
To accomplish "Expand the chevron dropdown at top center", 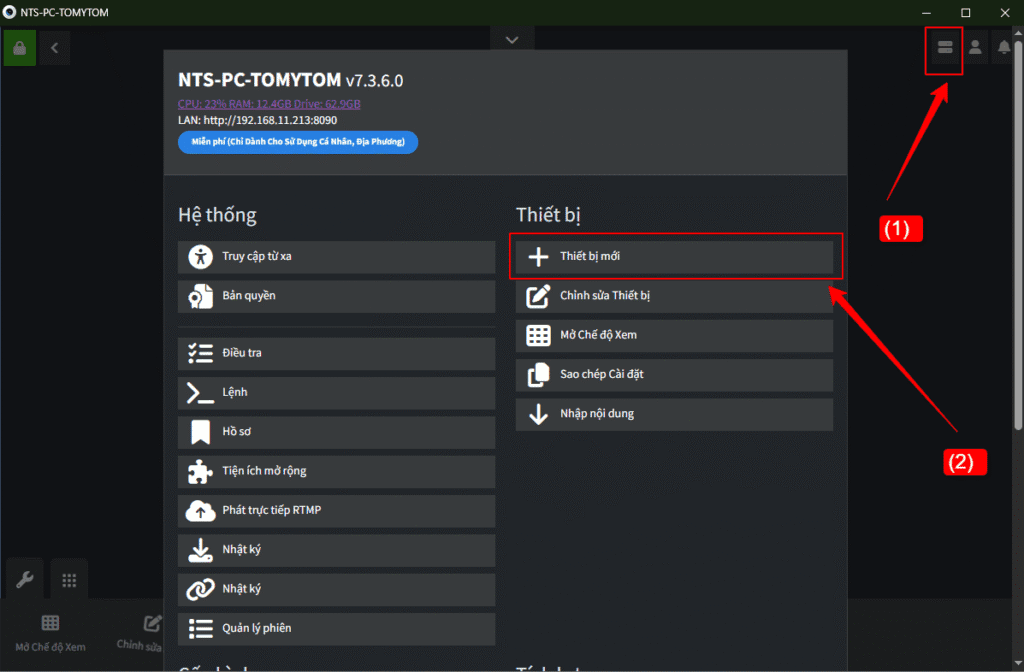I will point(511,39).
